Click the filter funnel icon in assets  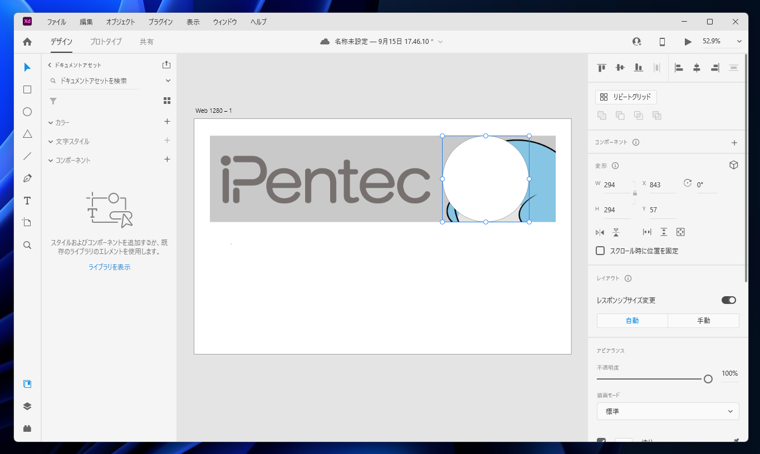point(53,101)
